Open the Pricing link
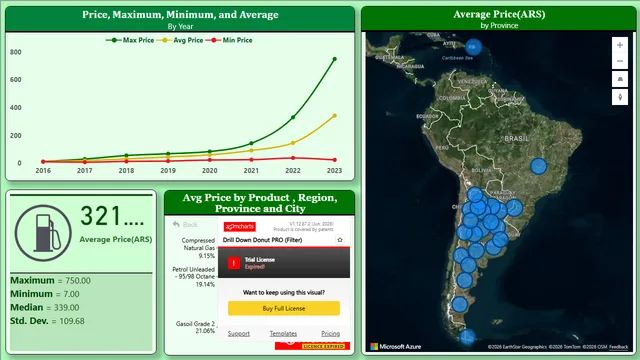 click(330, 333)
